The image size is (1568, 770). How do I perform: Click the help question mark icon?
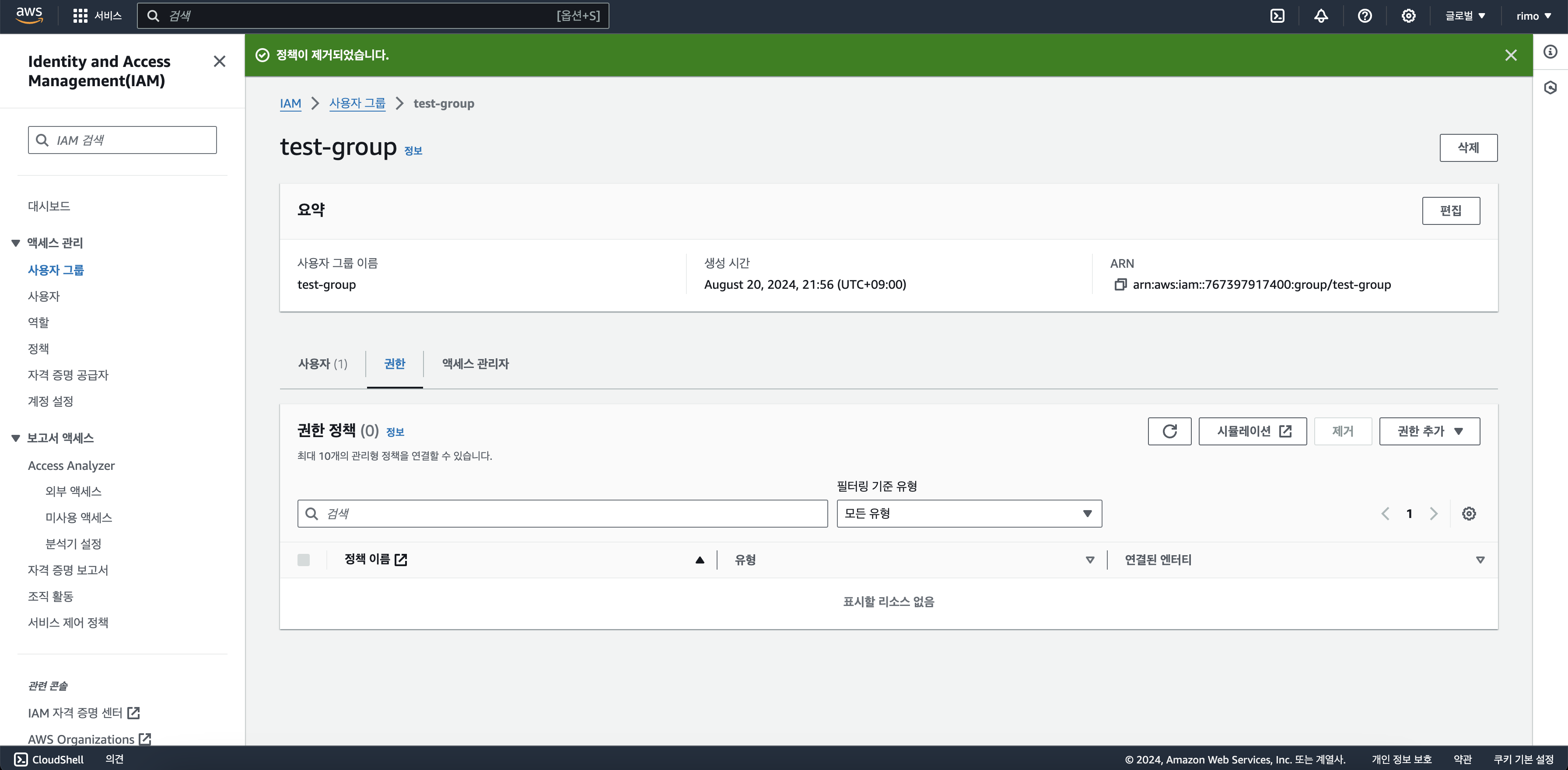[x=1365, y=16]
